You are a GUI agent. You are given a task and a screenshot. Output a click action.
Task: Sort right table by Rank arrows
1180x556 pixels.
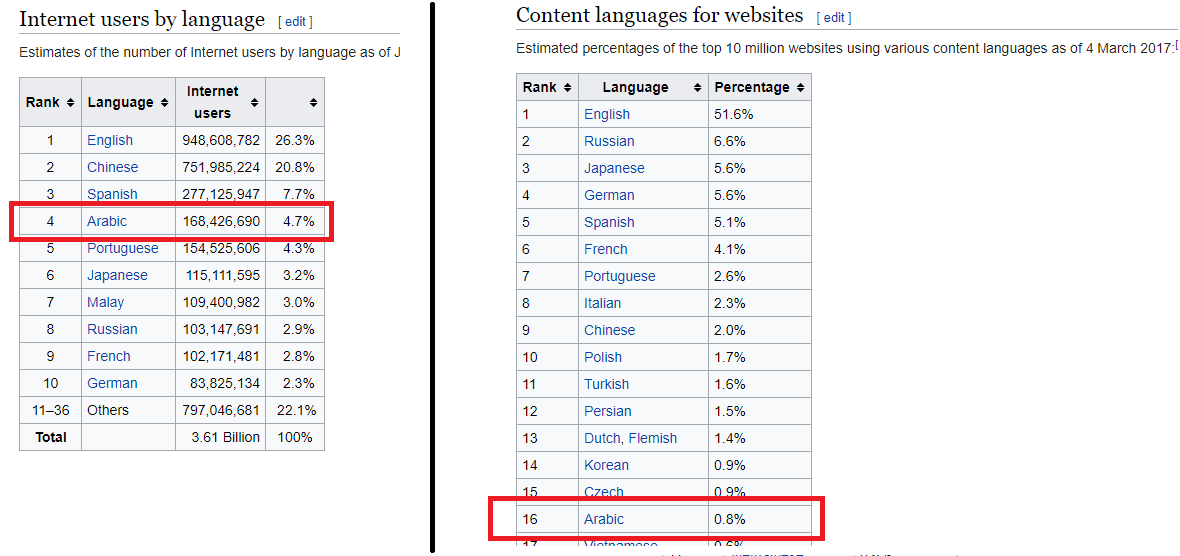coord(567,88)
